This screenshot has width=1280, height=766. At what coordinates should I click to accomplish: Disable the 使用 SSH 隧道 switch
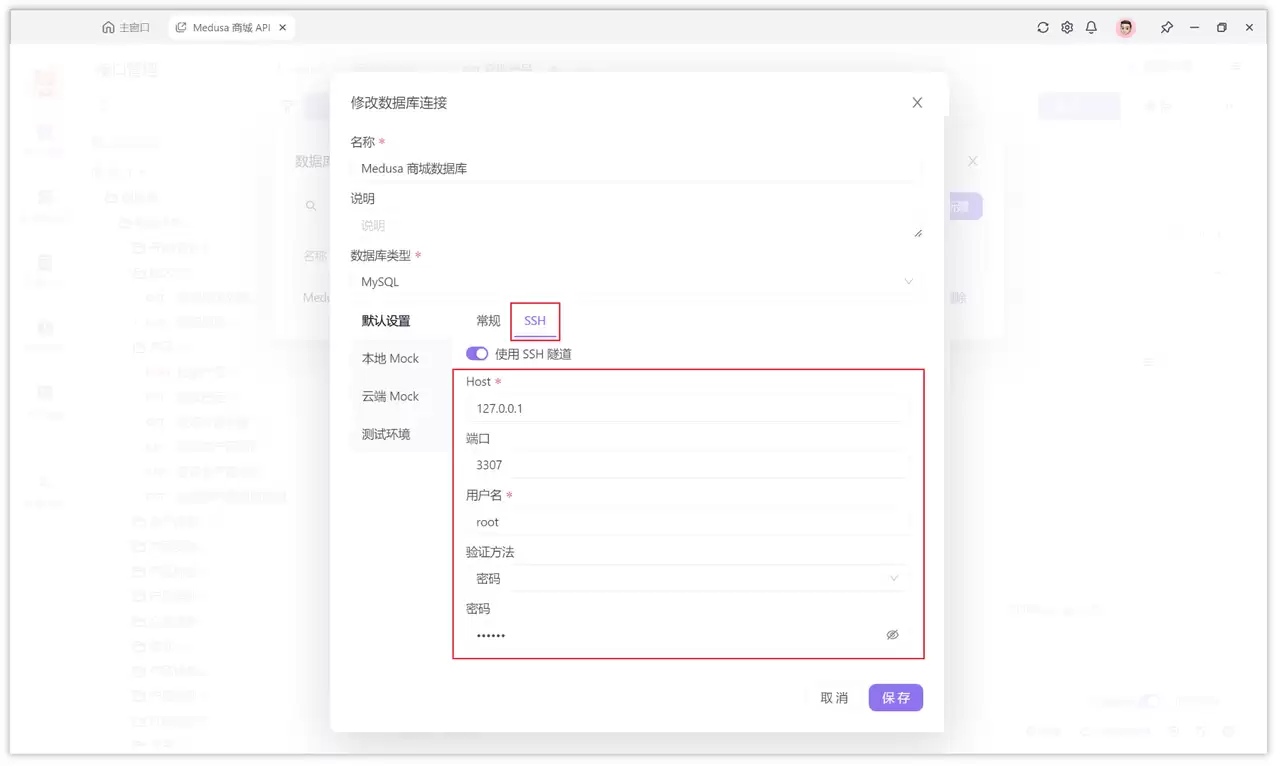(477, 354)
